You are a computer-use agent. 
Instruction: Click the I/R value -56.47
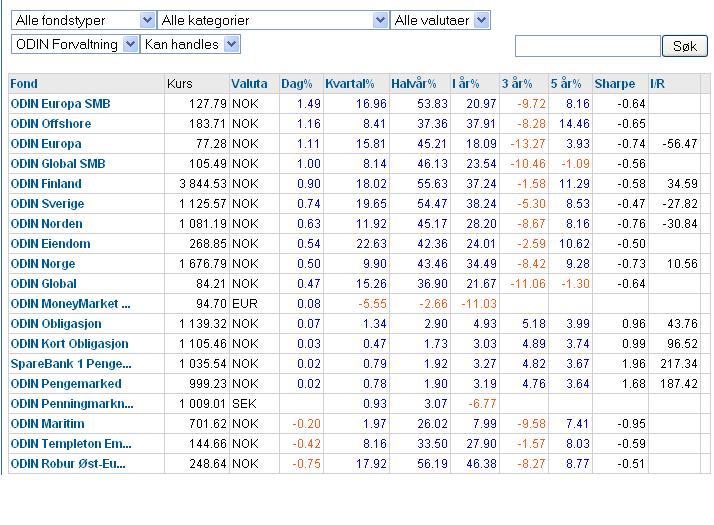[680, 144]
